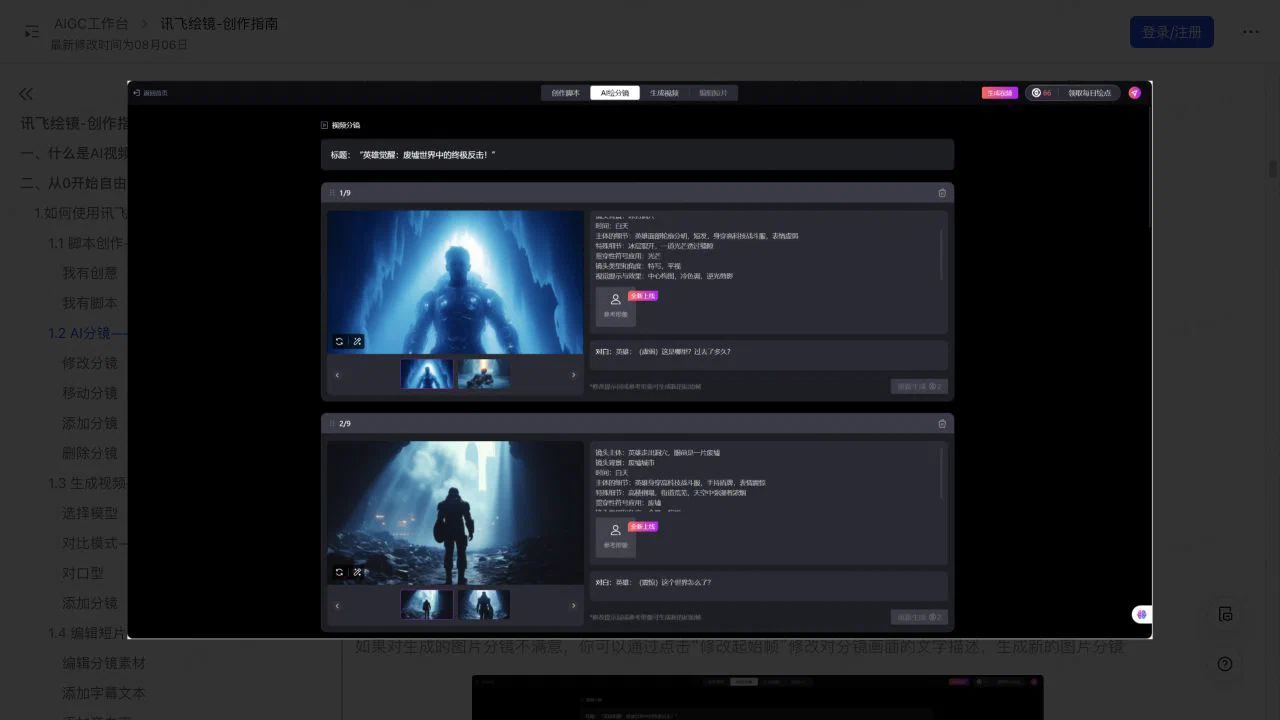
Task: Click the help question mark icon
Action: (x=1225, y=664)
